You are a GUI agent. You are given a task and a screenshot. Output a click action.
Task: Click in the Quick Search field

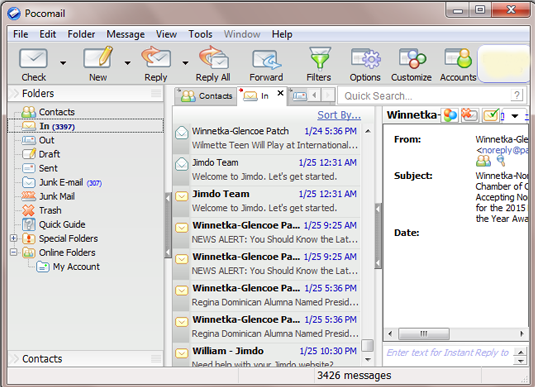424,96
